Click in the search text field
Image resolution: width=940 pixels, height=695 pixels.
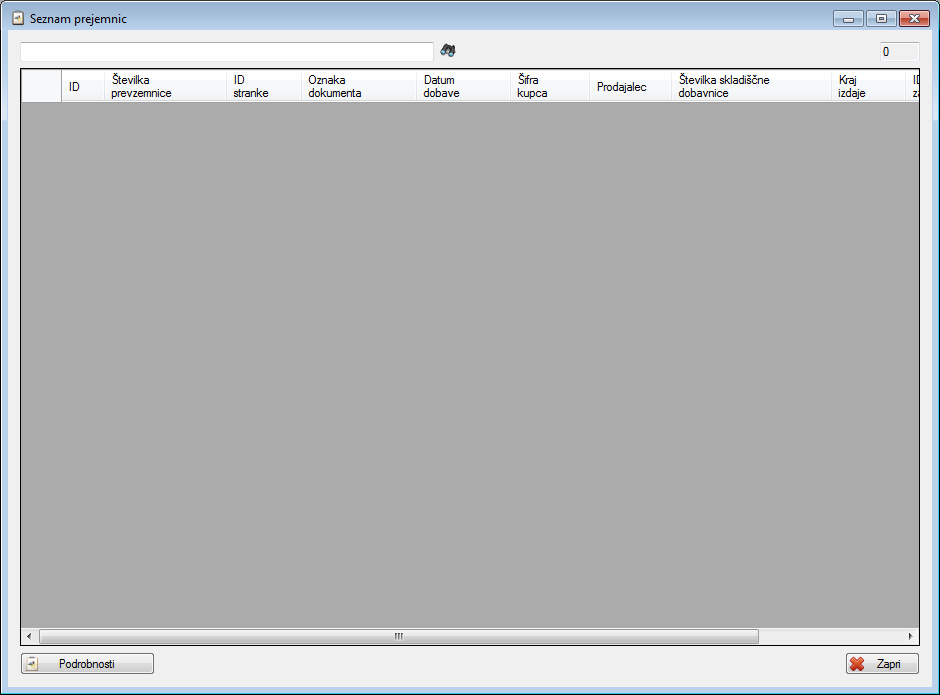pos(226,52)
